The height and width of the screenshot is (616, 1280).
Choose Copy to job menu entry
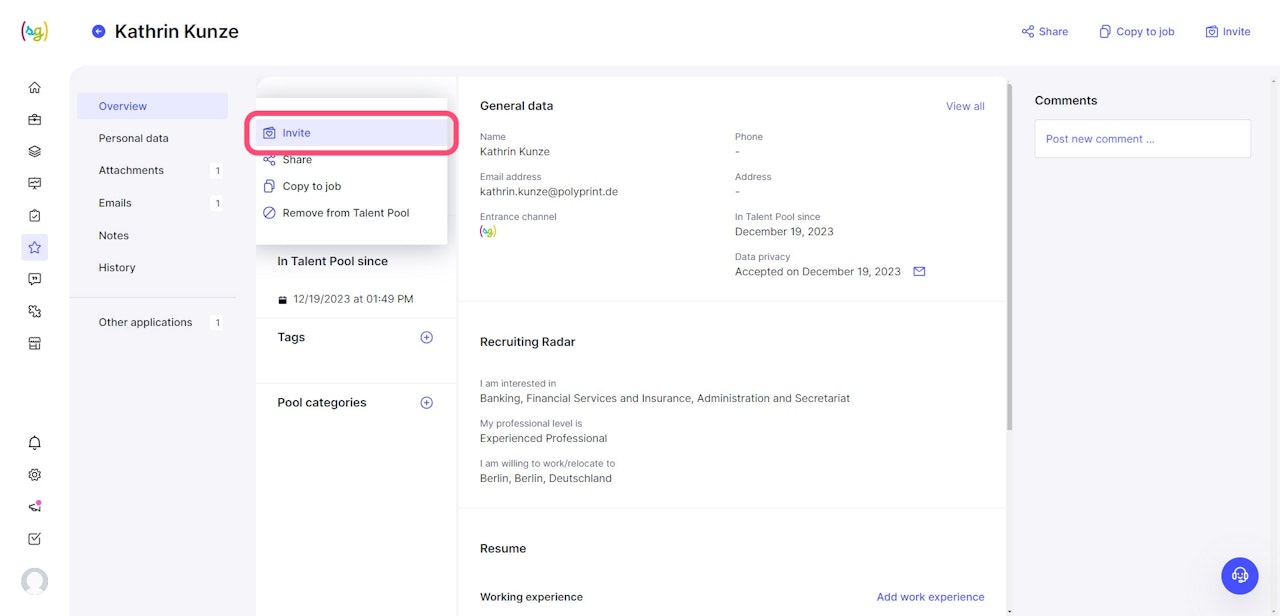(x=311, y=186)
